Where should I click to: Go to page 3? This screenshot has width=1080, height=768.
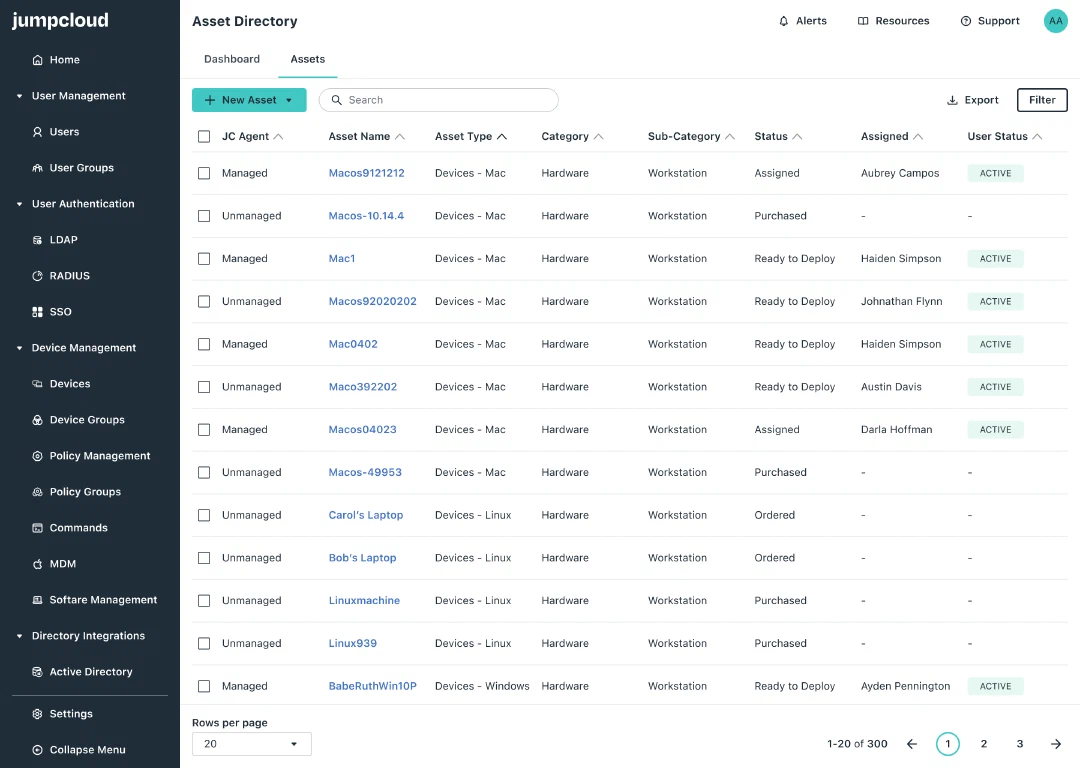1019,744
